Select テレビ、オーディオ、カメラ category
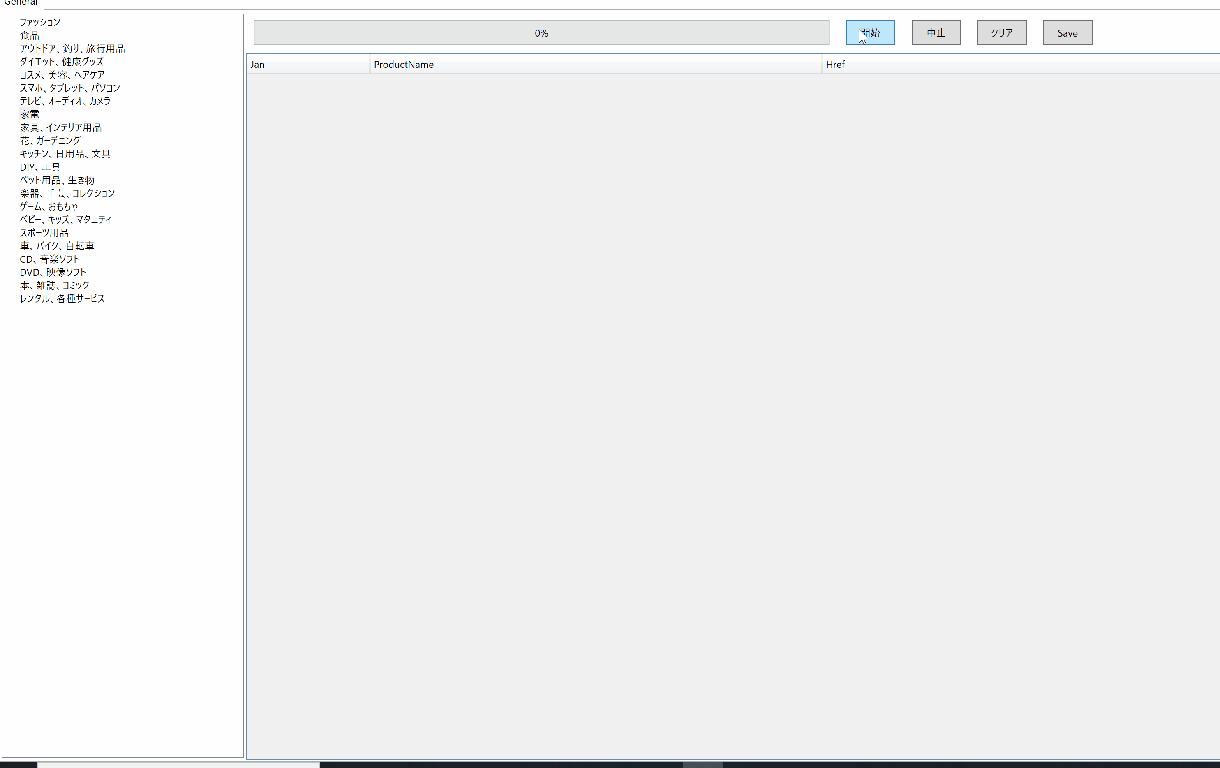Viewport: 1220px width, 768px height. (65, 101)
